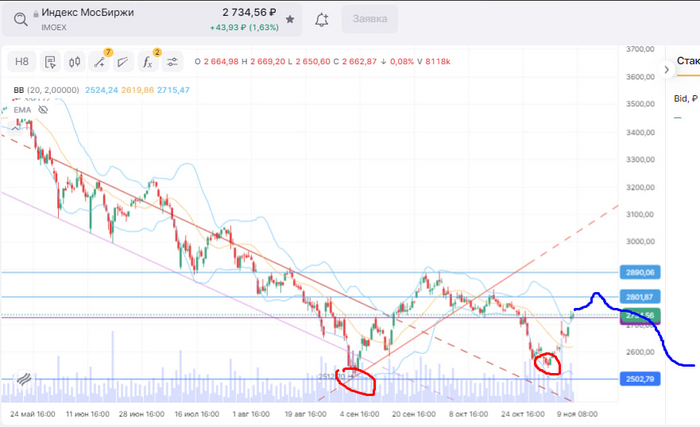Create a price alert via bell icon
The image size is (700, 427).
point(321,19)
